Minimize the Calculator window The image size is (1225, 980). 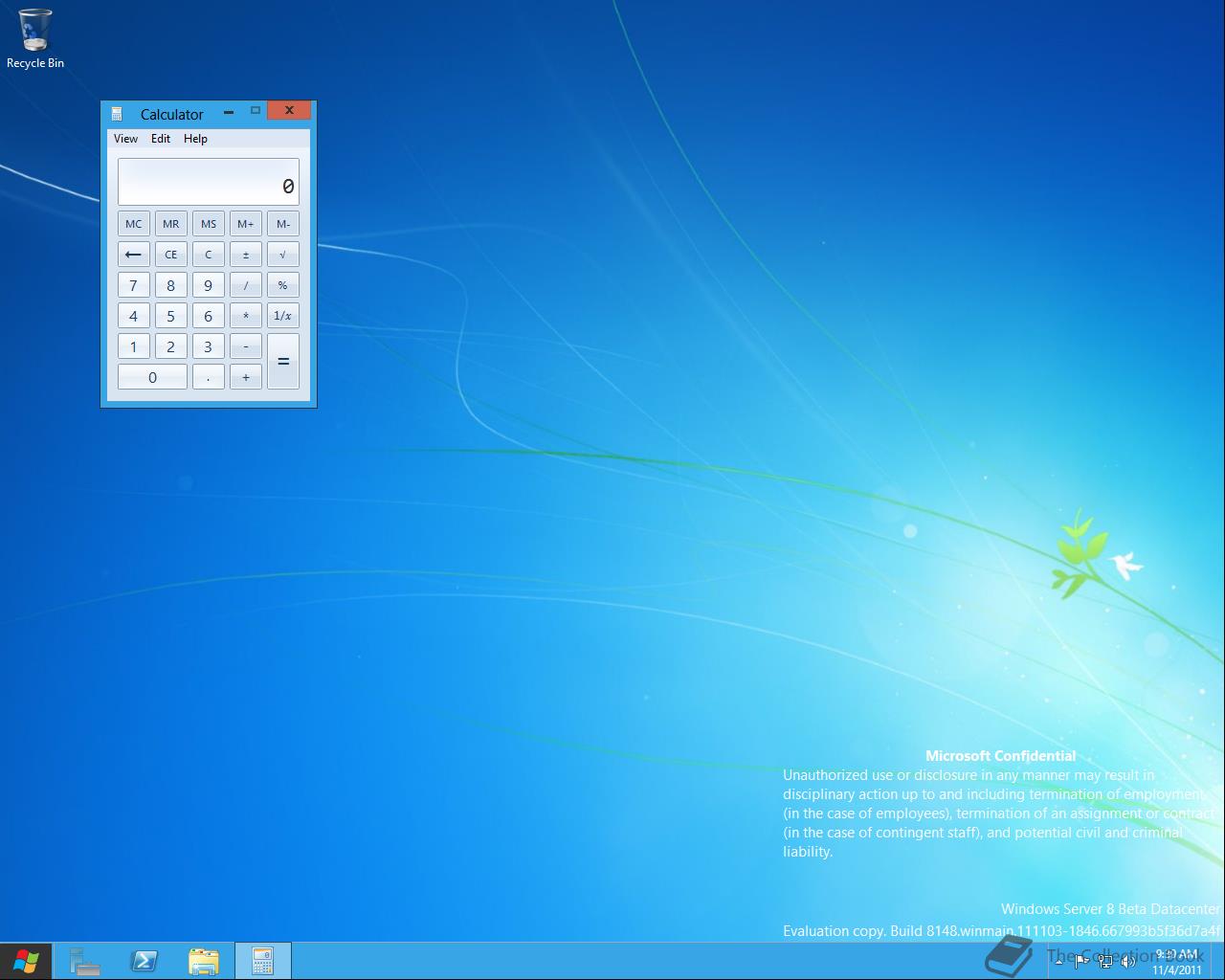[229, 111]
